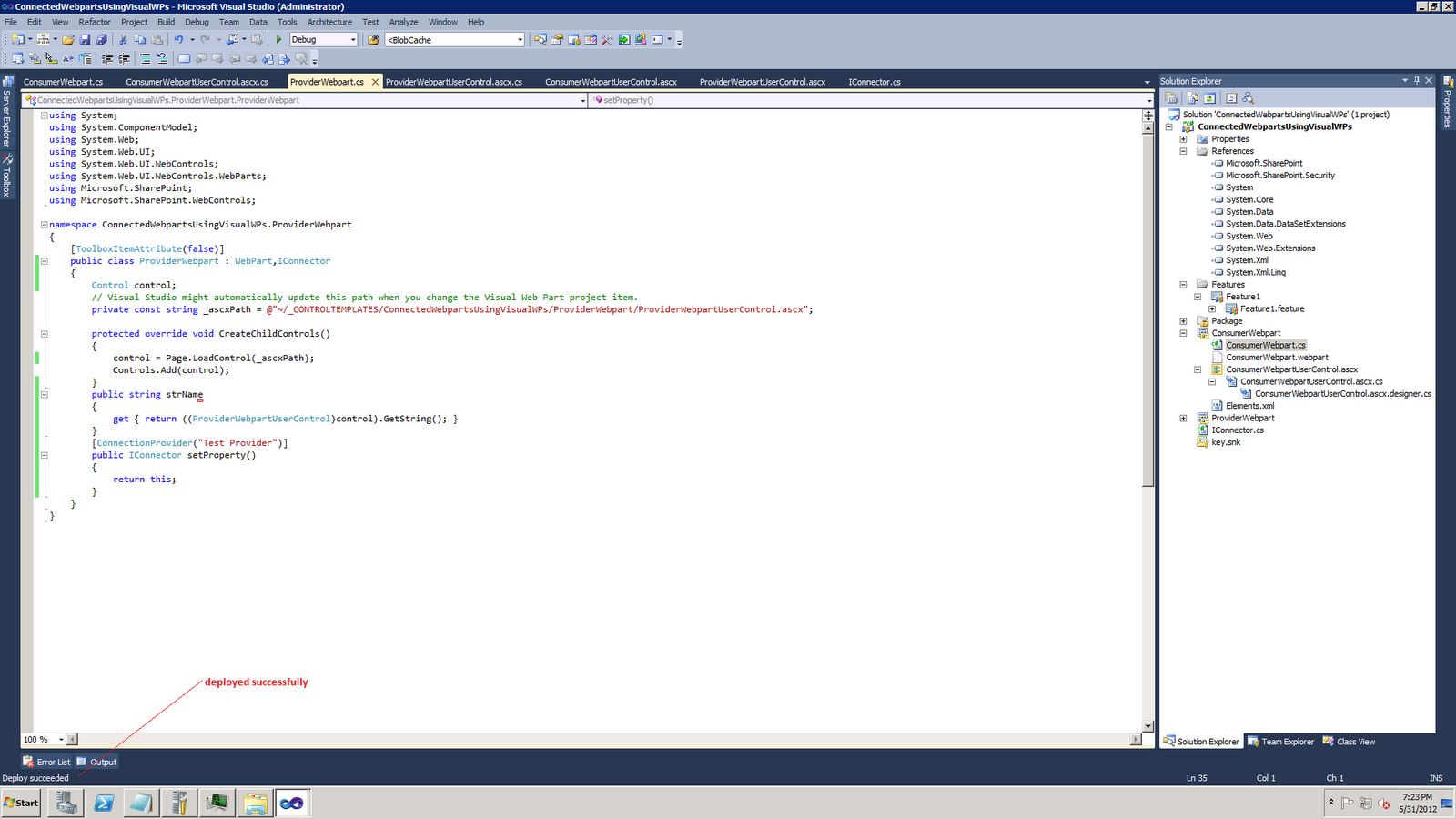Collapse the namespace code block outline

pos(44,225)
